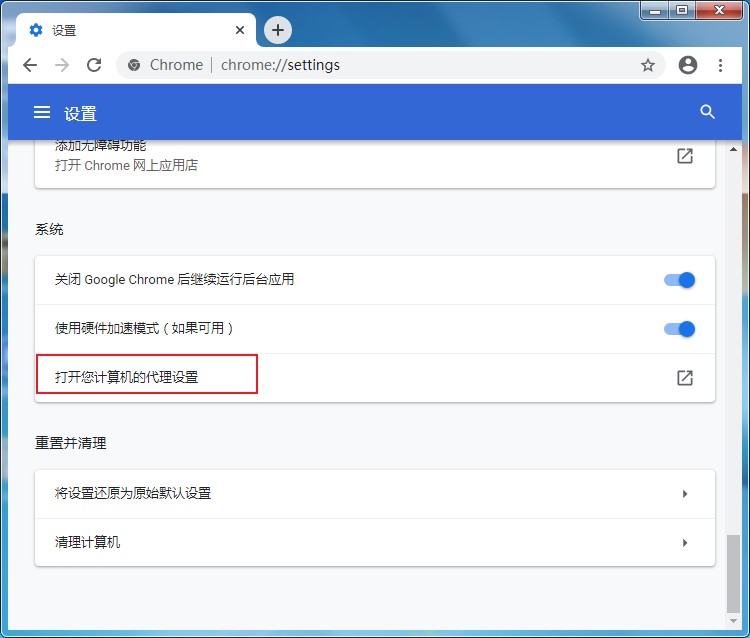Image resolution: width=750 pixels, height=638 pixels.
Task: Click the 重置并清理 section heading
Action: pos(71,443)
